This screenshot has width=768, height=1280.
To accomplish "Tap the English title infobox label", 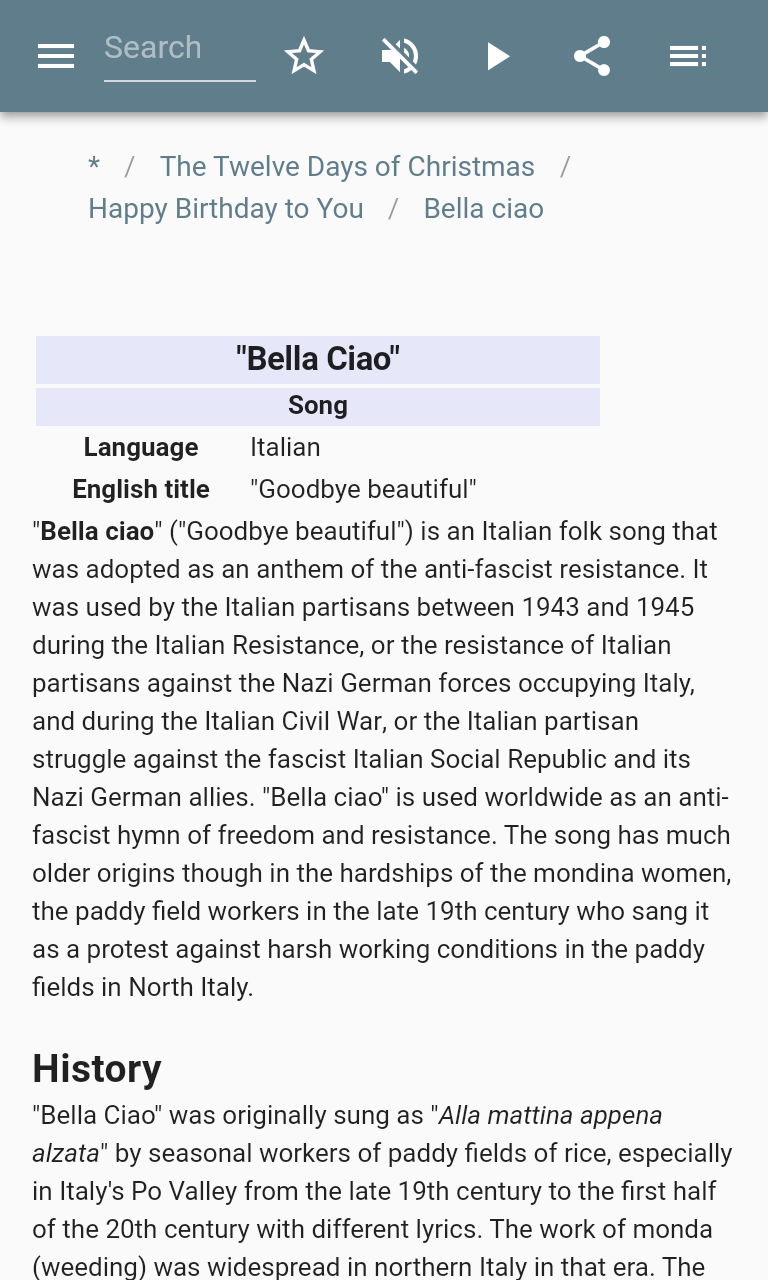I will [141, 489].
